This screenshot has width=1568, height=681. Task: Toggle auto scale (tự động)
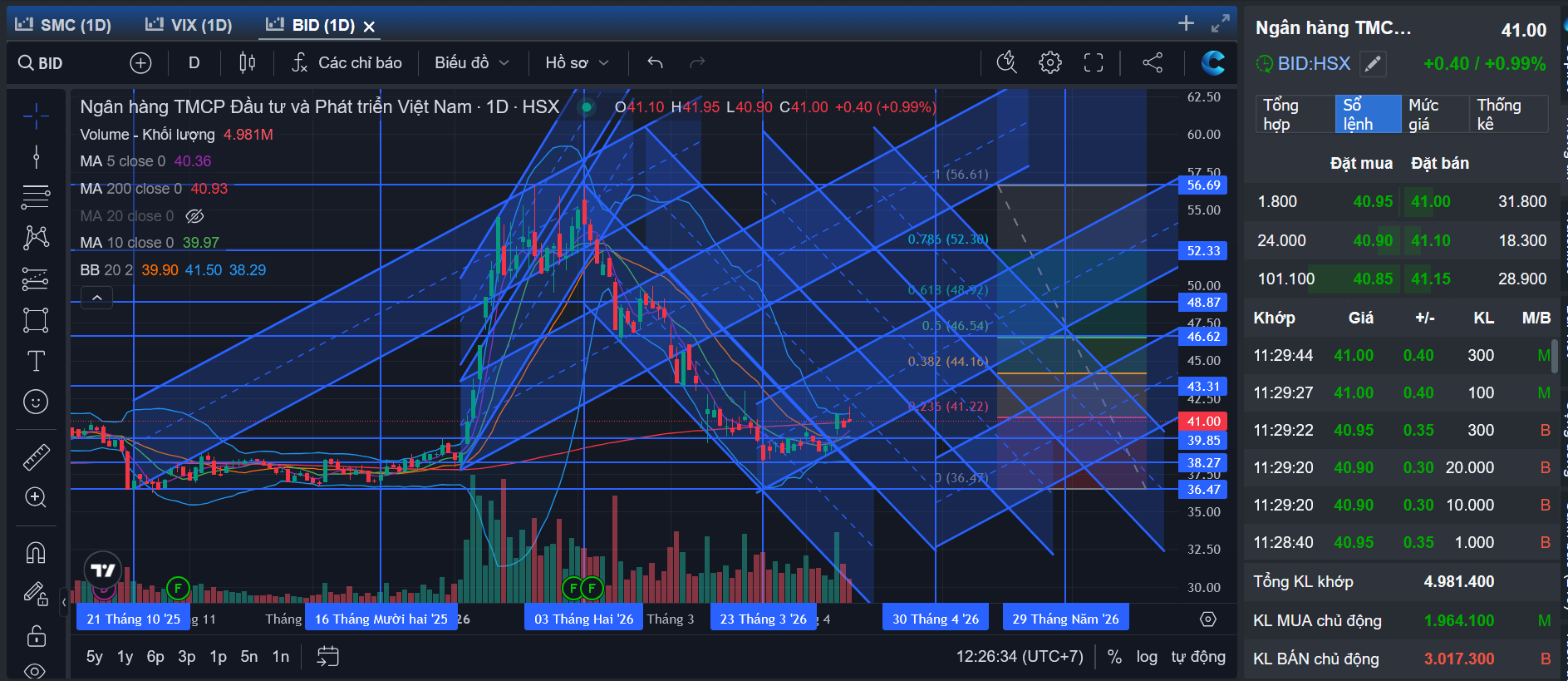1198,657
